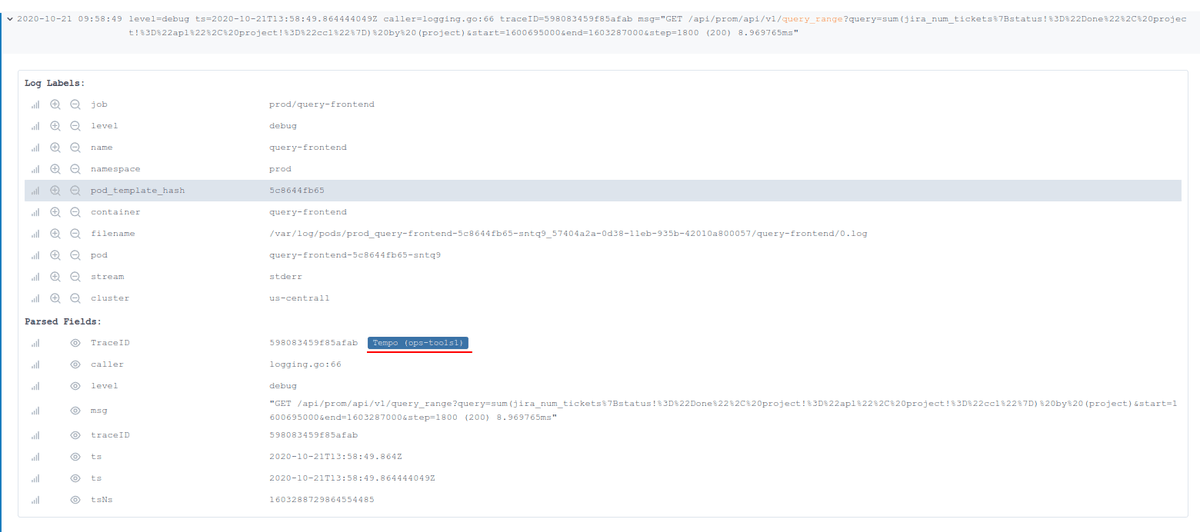Image resolution: width=1200 pixels, height=532 pixels.
Task: Filter for name label value
Action: tap(55, 147)
